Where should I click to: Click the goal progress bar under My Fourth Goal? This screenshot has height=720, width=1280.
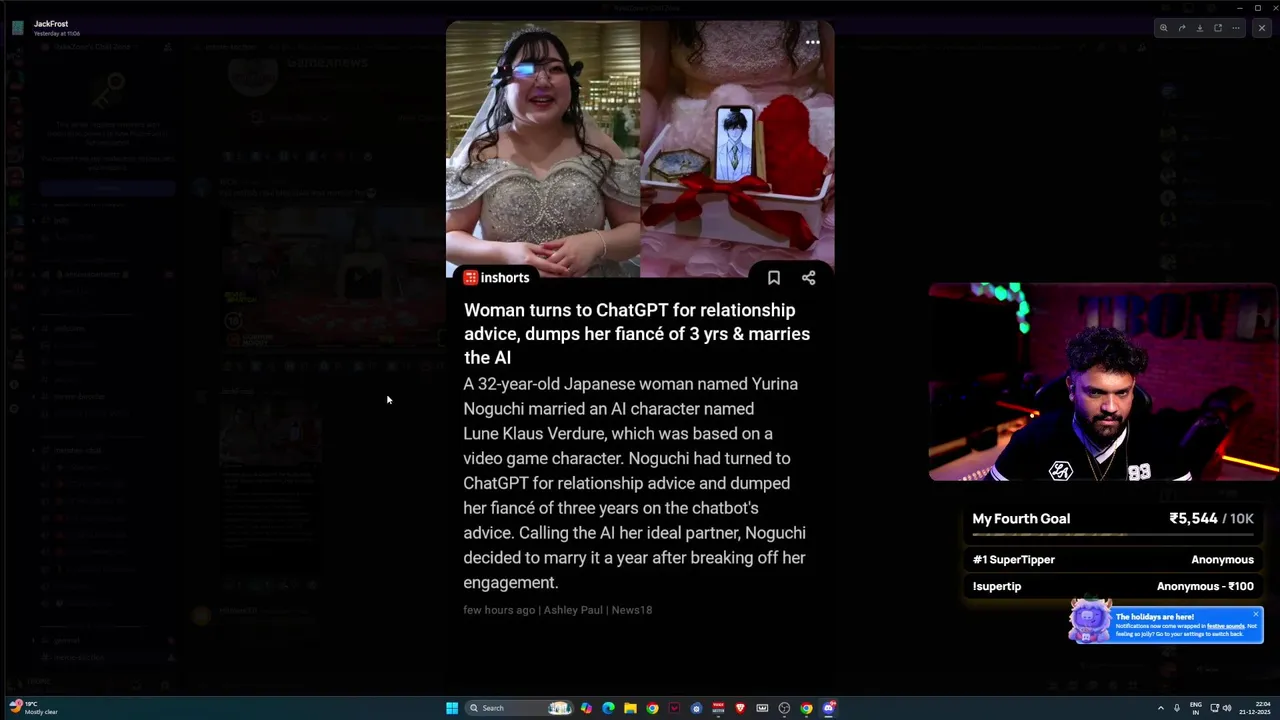tap(1113, 535)
